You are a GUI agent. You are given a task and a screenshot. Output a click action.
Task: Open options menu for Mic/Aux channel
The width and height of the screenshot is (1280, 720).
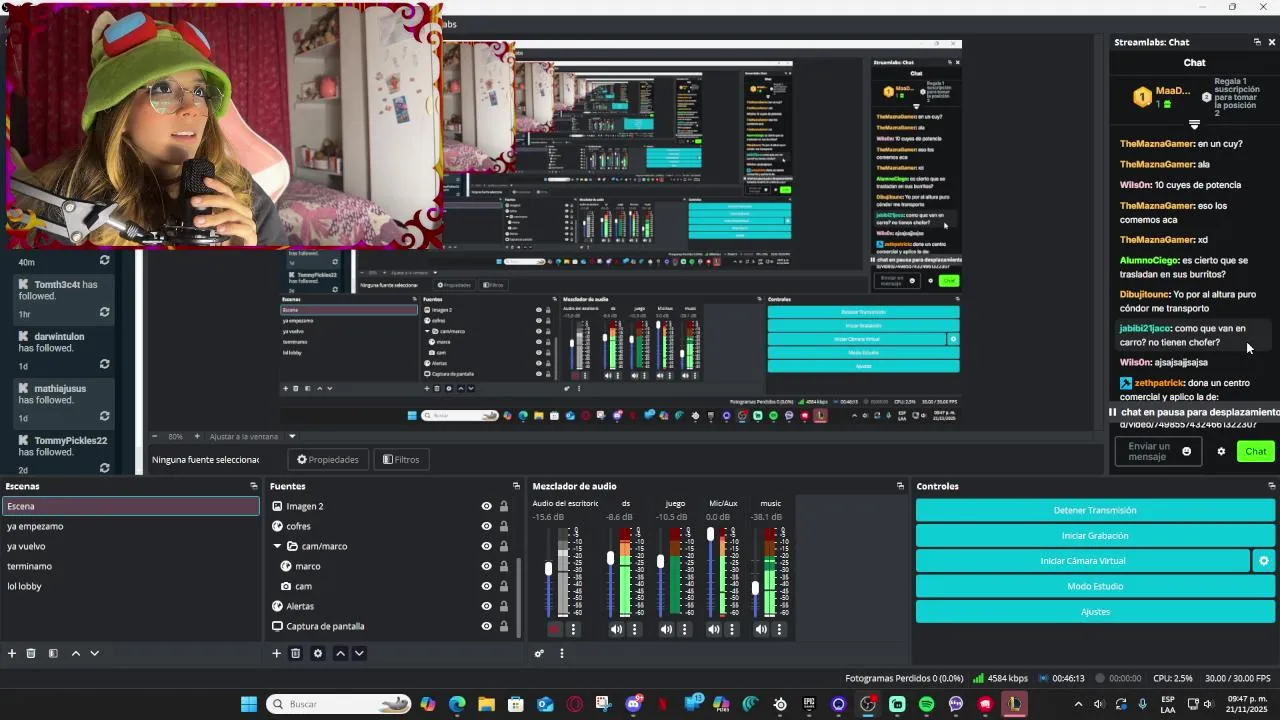[x=732, y=629]
